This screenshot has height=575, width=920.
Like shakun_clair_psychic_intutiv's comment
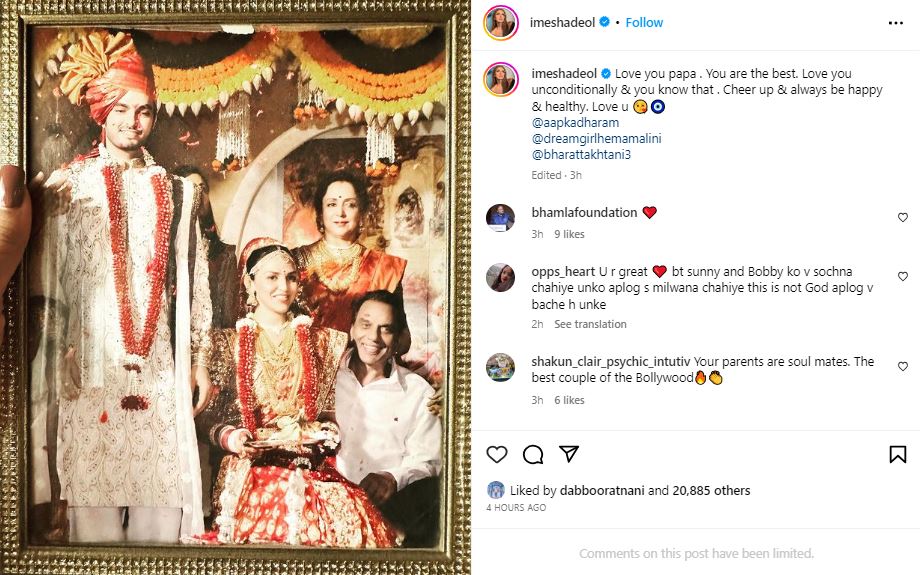(x=902, y=366)
